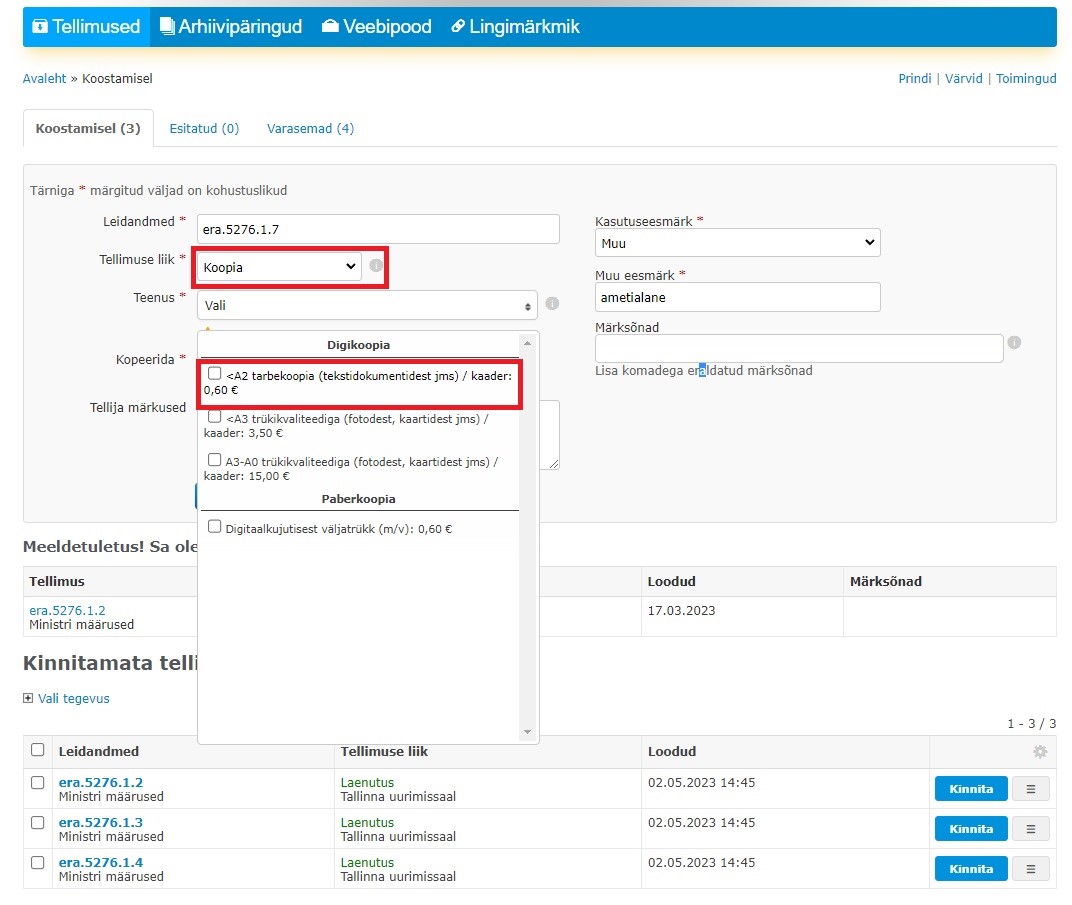Switch to Esitatud (0) tab
Screen dimensions: 1072x905
click(x=204, y=128)
